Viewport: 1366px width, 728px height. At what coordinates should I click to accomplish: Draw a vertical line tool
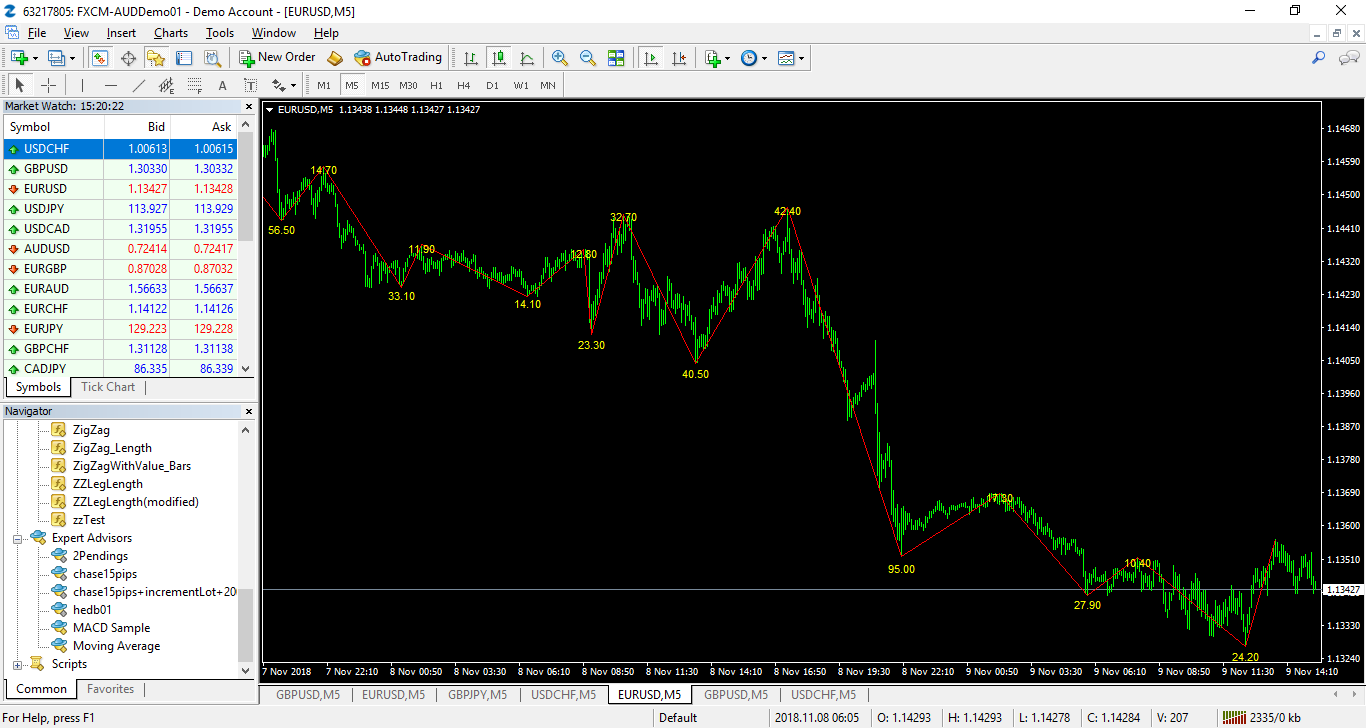(82, 85)
